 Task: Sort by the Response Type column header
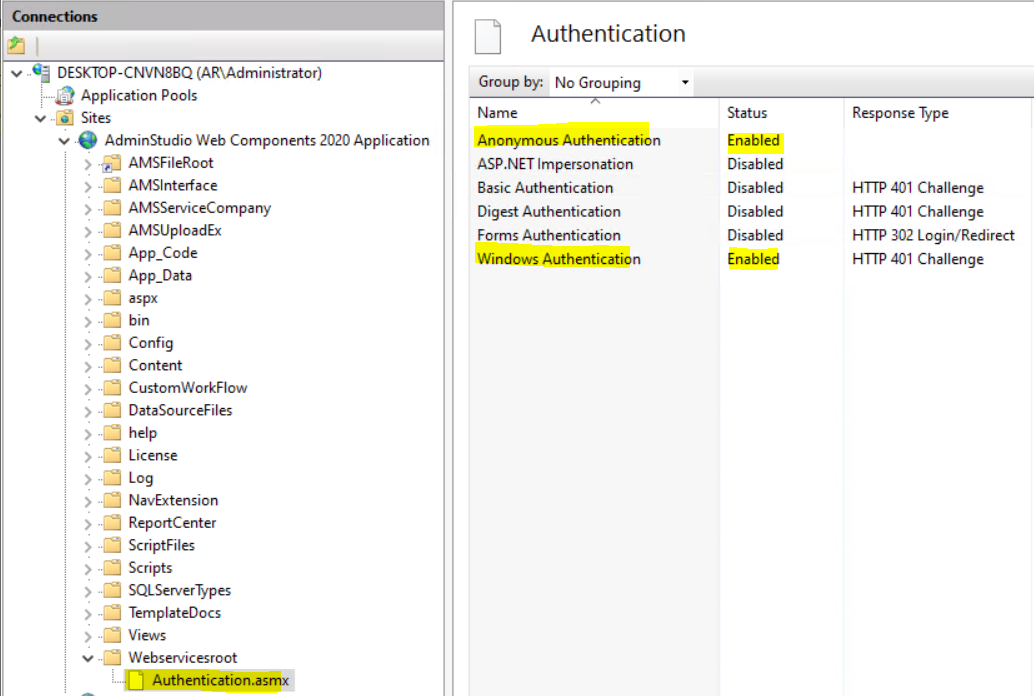900,113
